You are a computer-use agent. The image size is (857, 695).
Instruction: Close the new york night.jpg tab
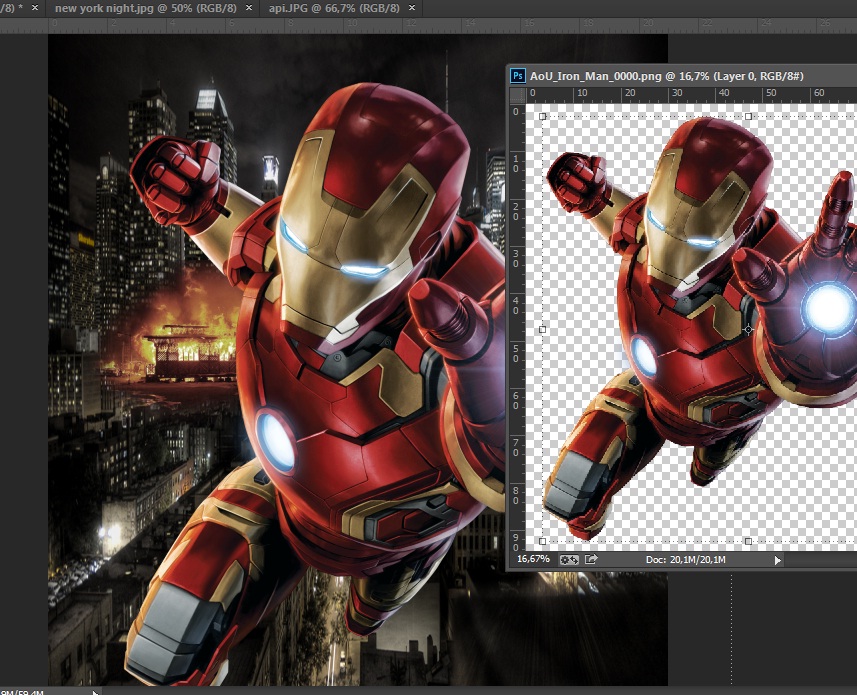click(x=248, y=8)
